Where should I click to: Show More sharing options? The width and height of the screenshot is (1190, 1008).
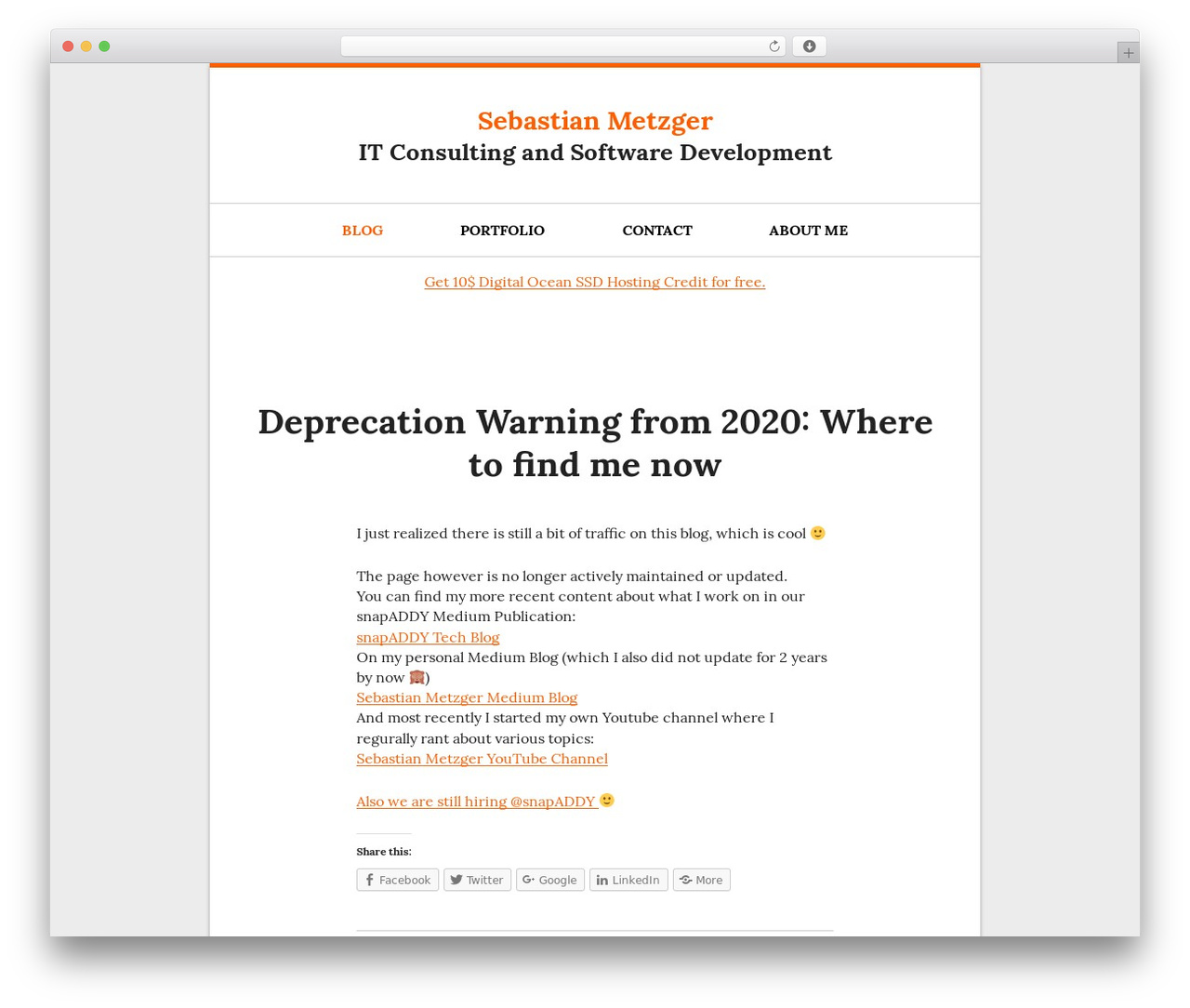click(701, 880)
